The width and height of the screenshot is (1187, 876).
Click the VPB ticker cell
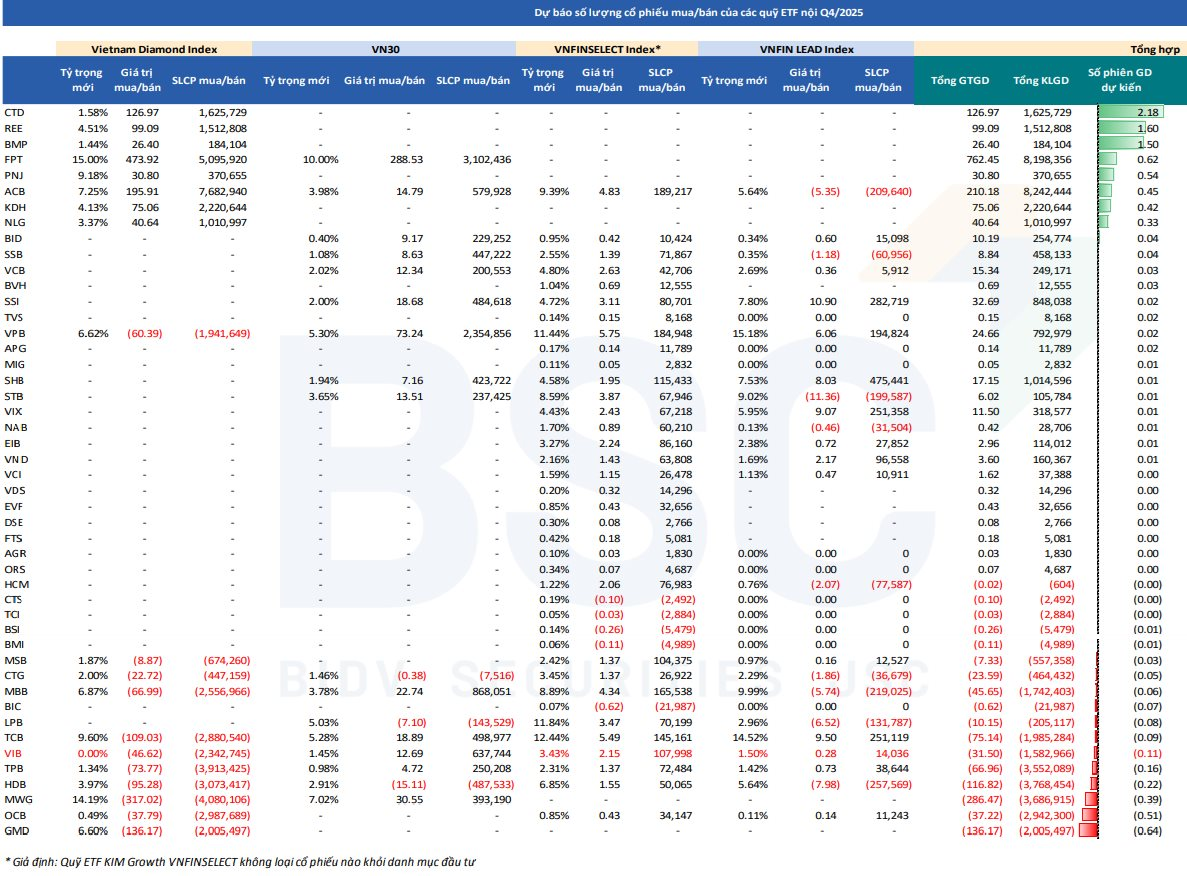[x=14, y=332]
